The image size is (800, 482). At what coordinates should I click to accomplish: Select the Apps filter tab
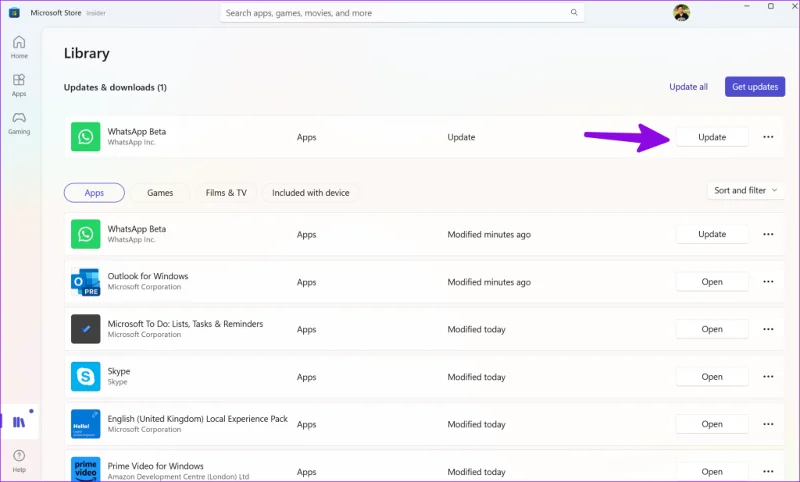tap(94, 193)
